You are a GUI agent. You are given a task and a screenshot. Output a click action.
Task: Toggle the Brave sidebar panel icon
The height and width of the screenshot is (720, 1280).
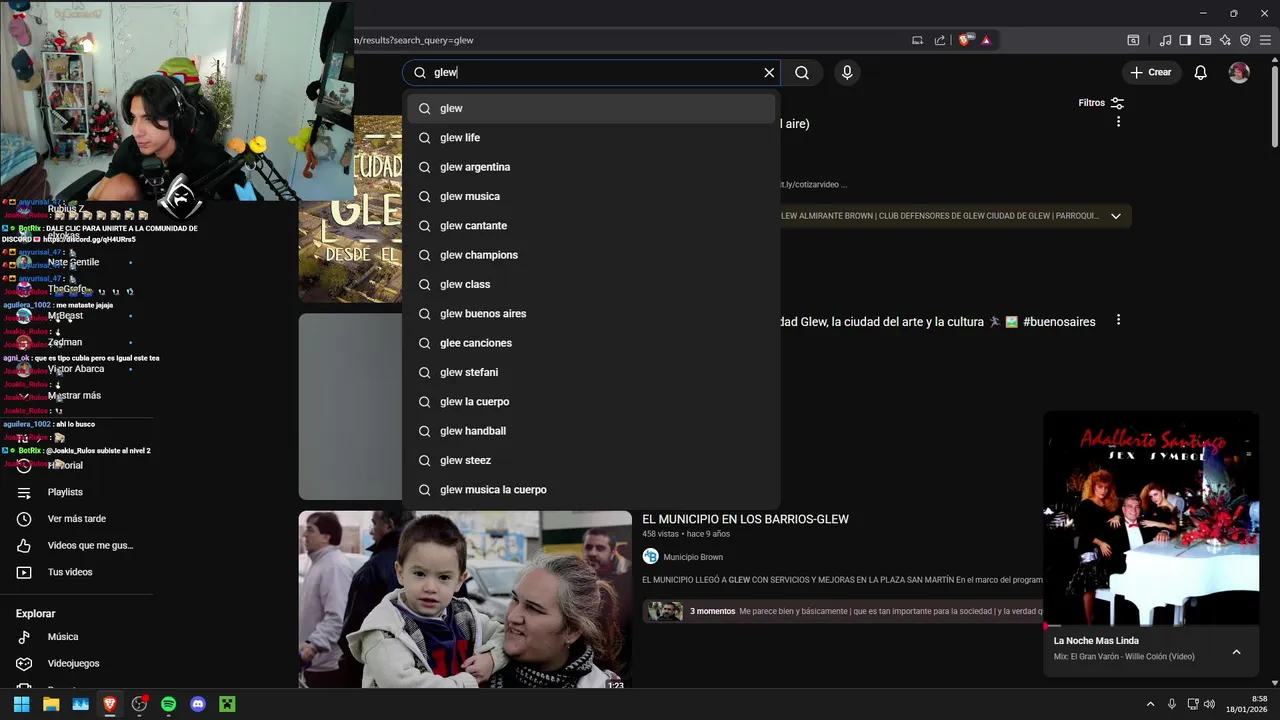tap(1185, 40)
